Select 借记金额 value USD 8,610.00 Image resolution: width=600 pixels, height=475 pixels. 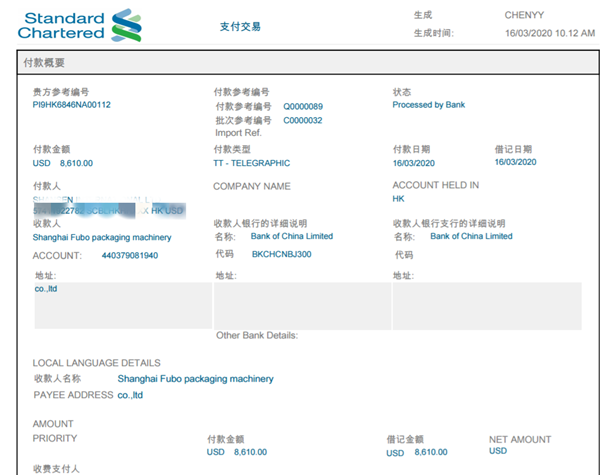click(x=417, y=452)
